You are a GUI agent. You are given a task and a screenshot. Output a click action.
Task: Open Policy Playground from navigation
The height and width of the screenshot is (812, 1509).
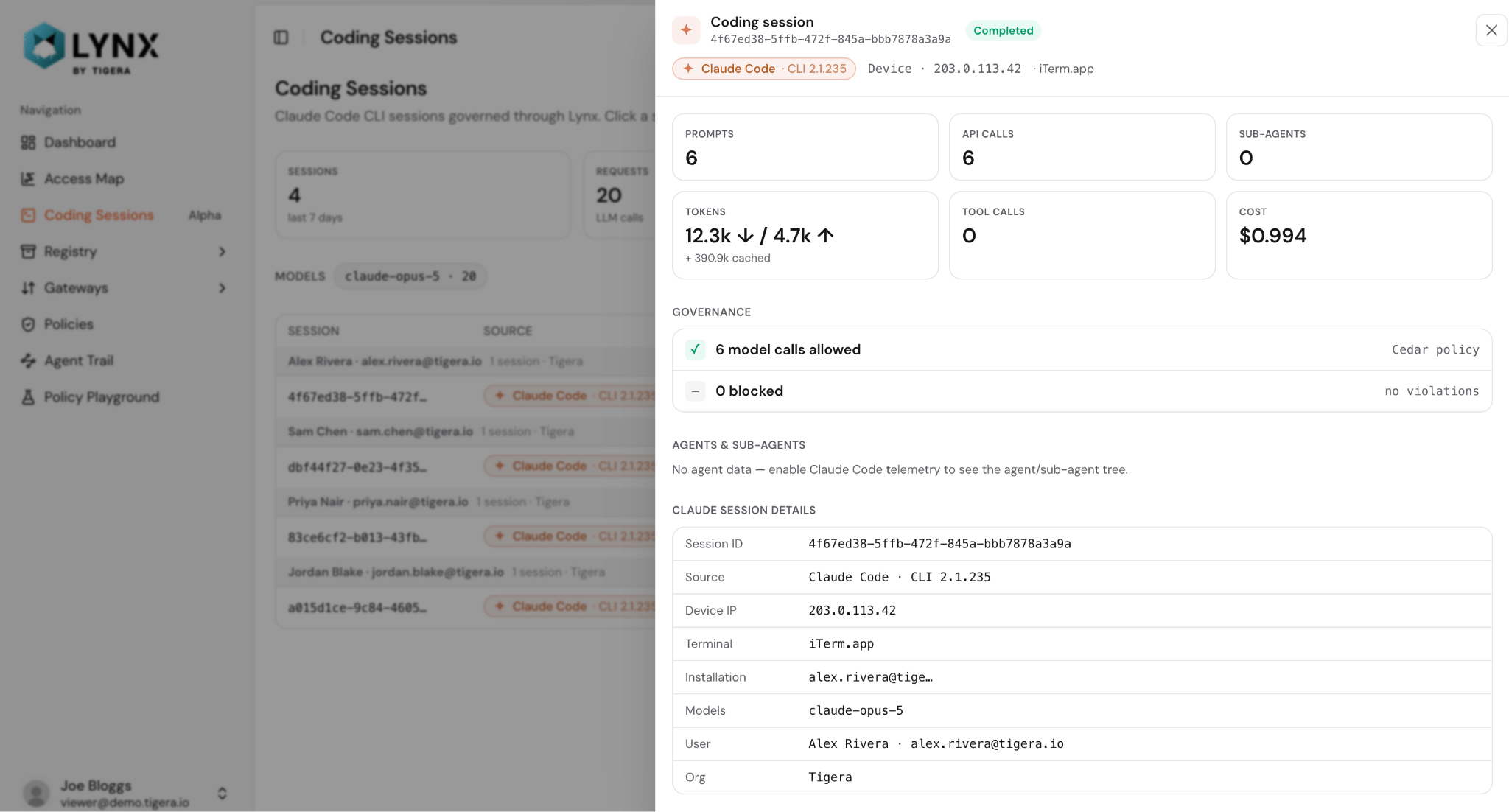[102, 396]
